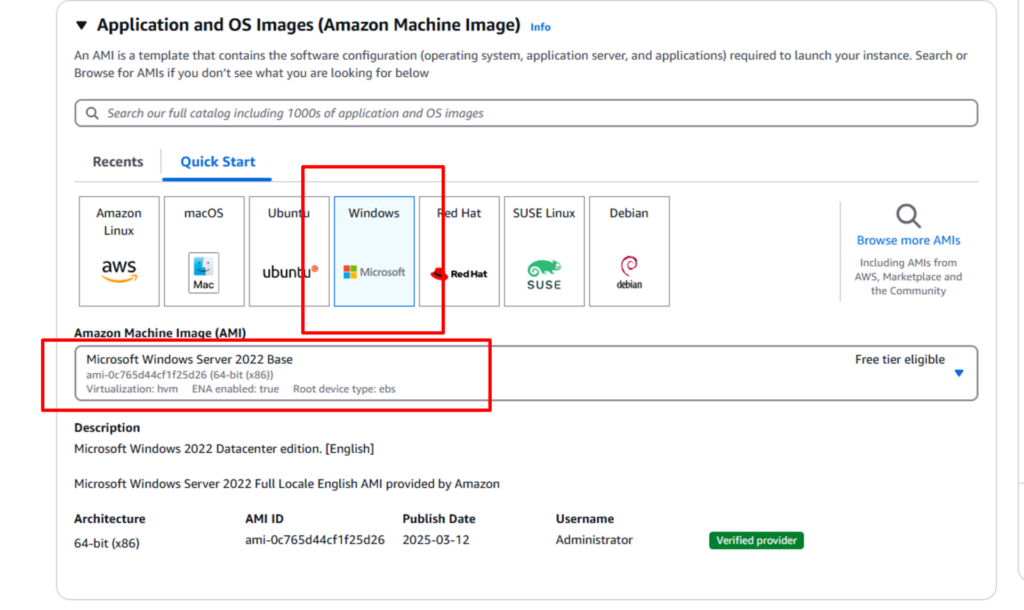The image size is (1024, 610).
Task: Click the Administrator username value
Action: pyautogui.click(x=594, y=539)
